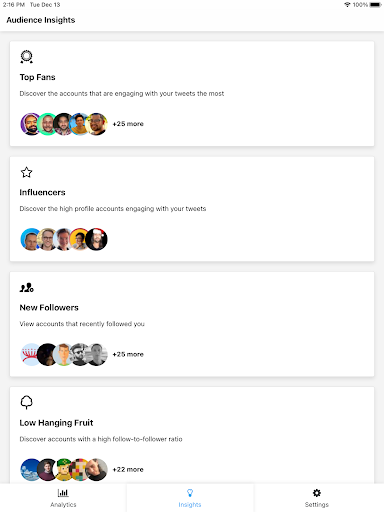
Task: Open '+25 more' in New Followers
Action: pos(128,354)
